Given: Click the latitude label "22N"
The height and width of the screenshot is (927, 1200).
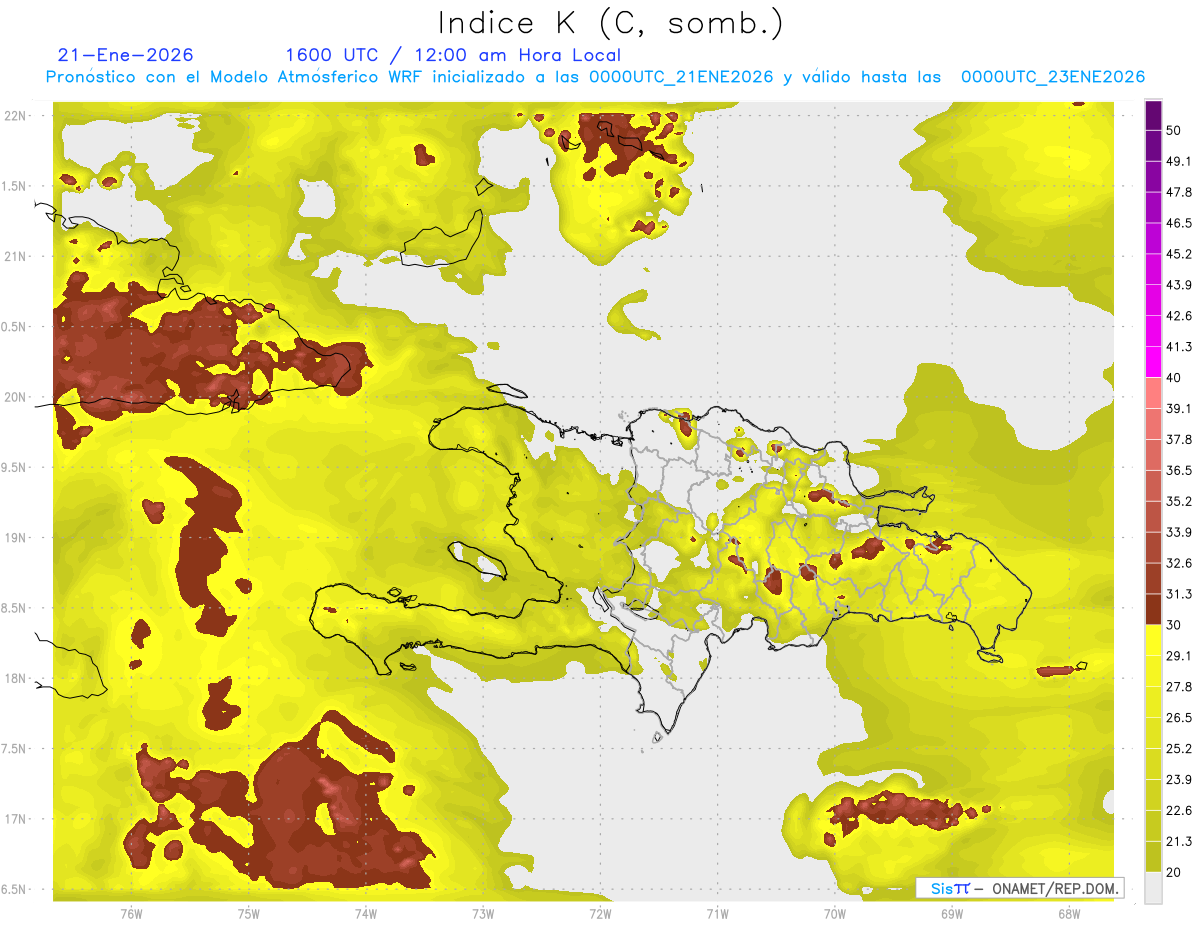Looking at the screenshot, I should (x=16, y=116).
